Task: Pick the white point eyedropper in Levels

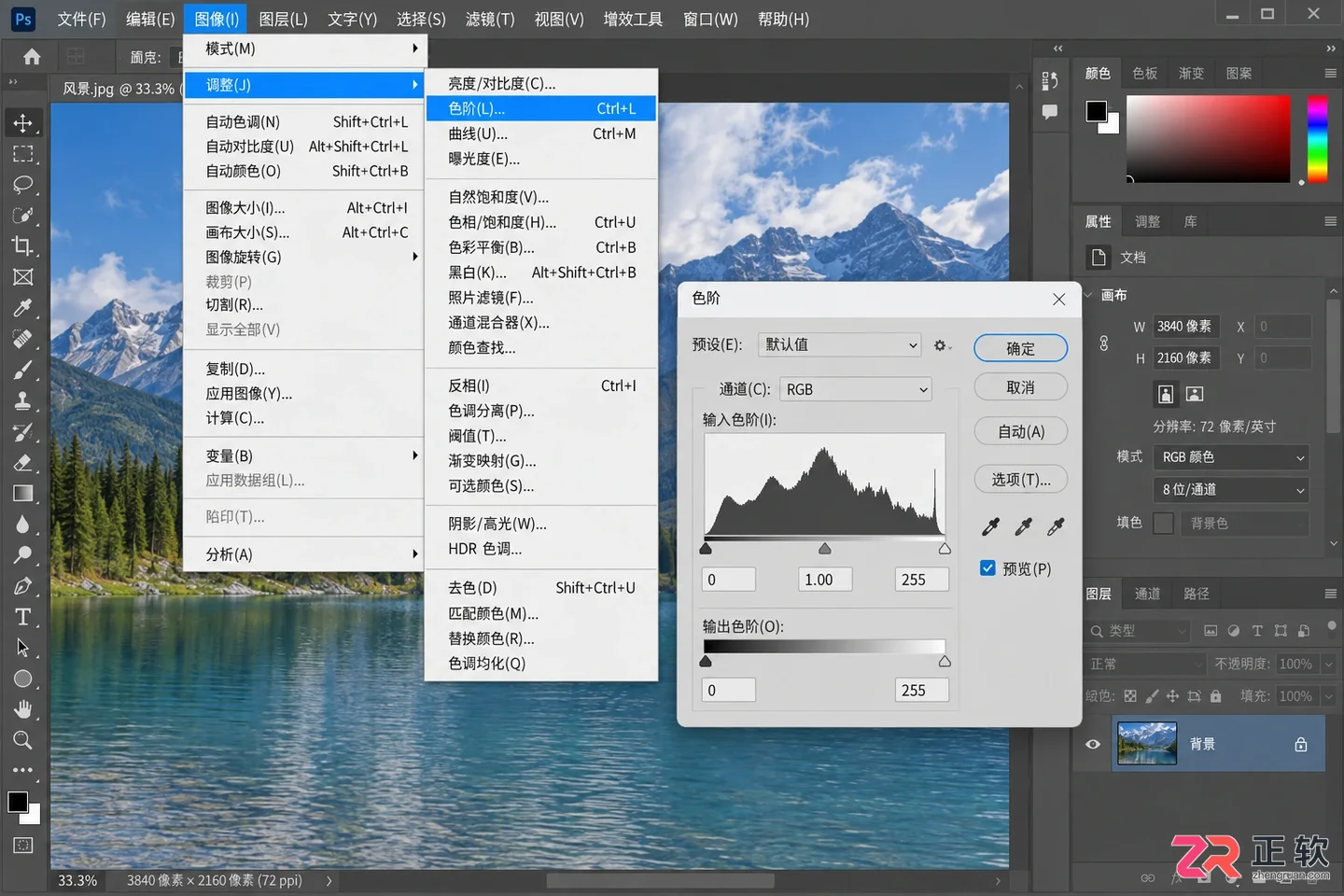Action: pos(1056,527)
